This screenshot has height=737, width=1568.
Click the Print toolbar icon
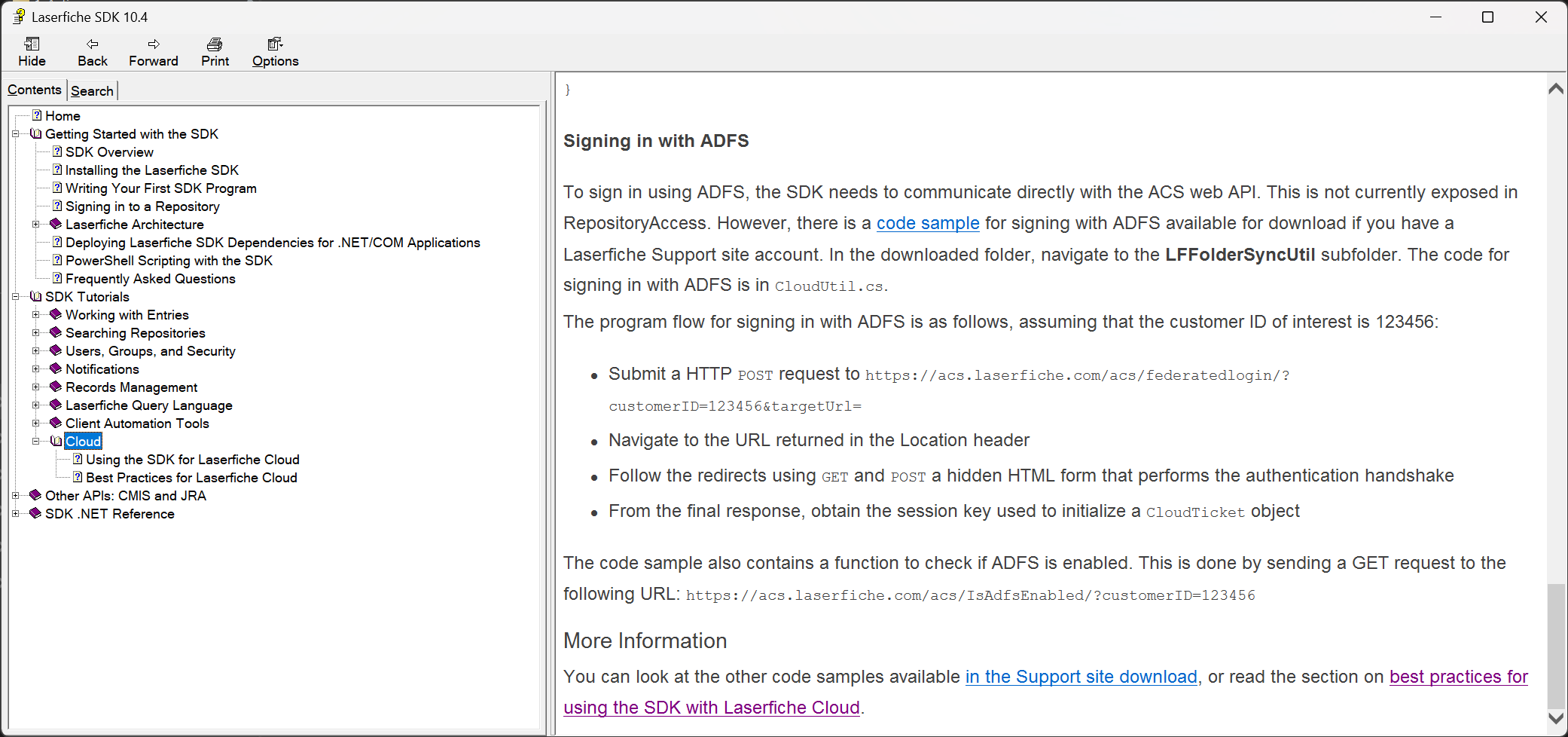(x=215, y=44)
